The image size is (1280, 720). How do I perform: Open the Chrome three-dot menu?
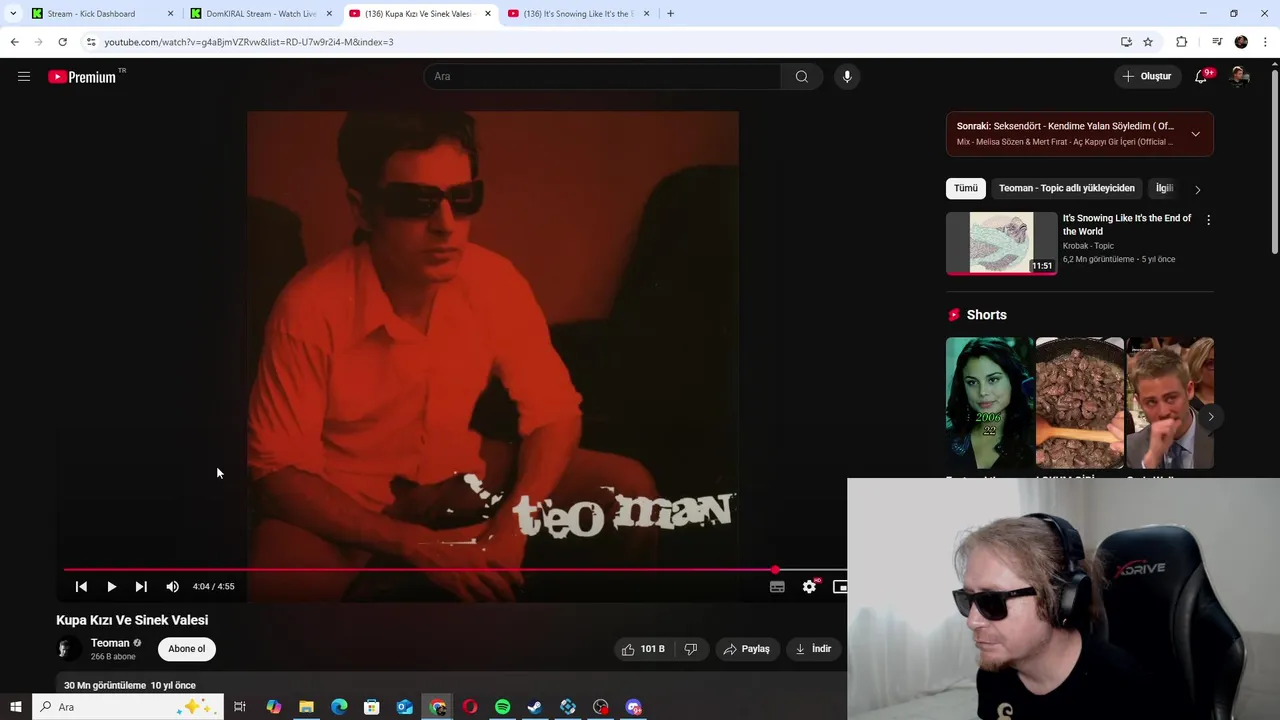pos(1266,42)
